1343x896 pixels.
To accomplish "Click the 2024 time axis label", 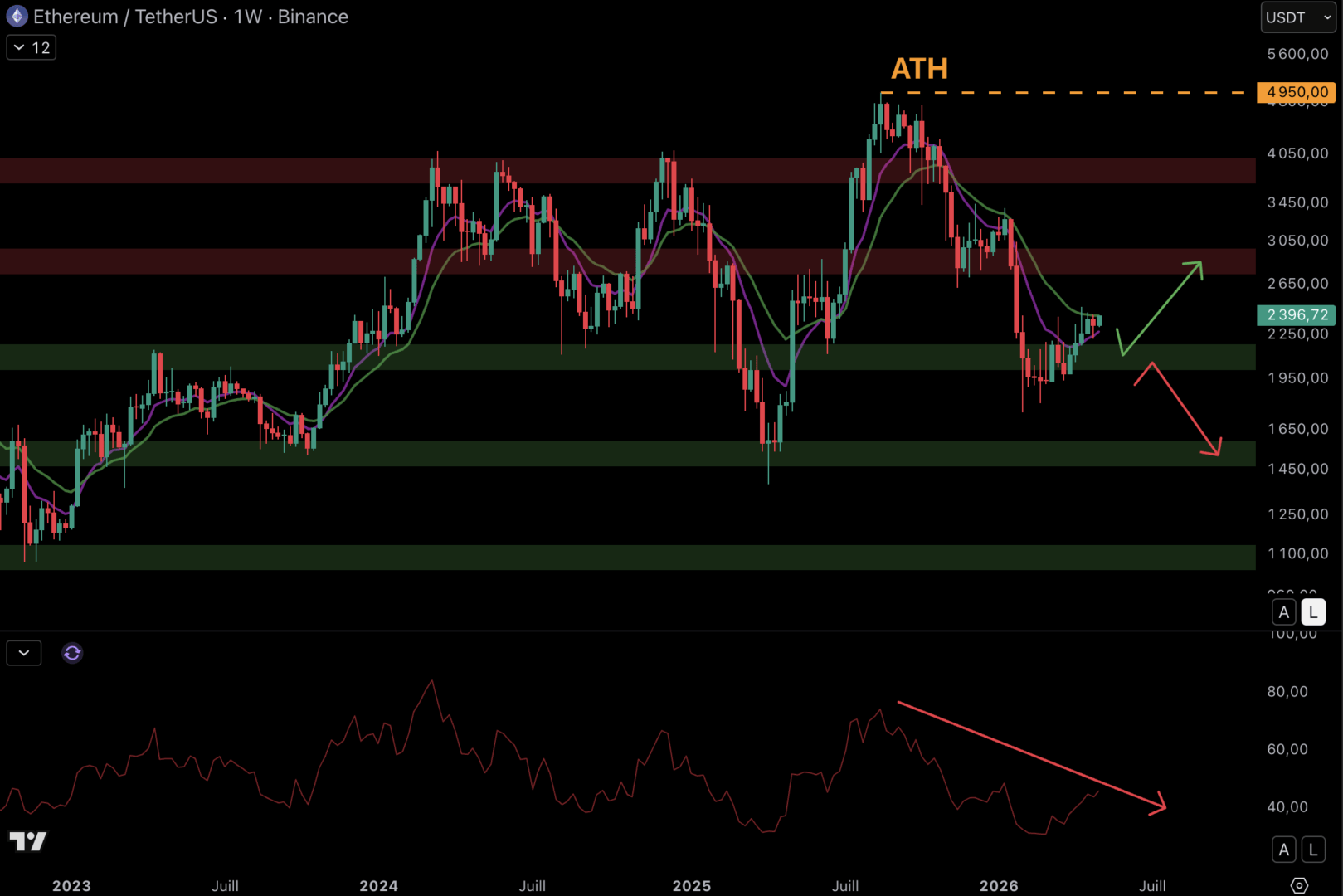I will tap(378, 885).
